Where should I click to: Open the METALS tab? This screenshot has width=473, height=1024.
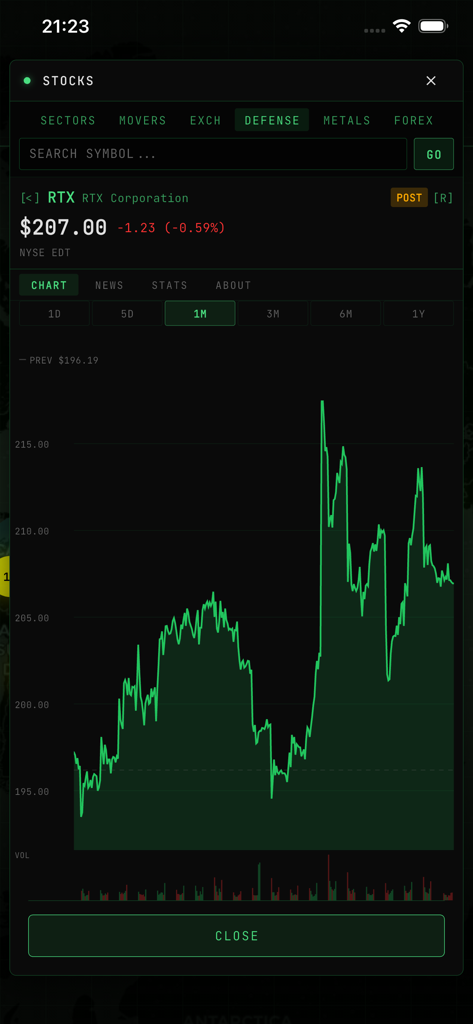tap(346, 120)
